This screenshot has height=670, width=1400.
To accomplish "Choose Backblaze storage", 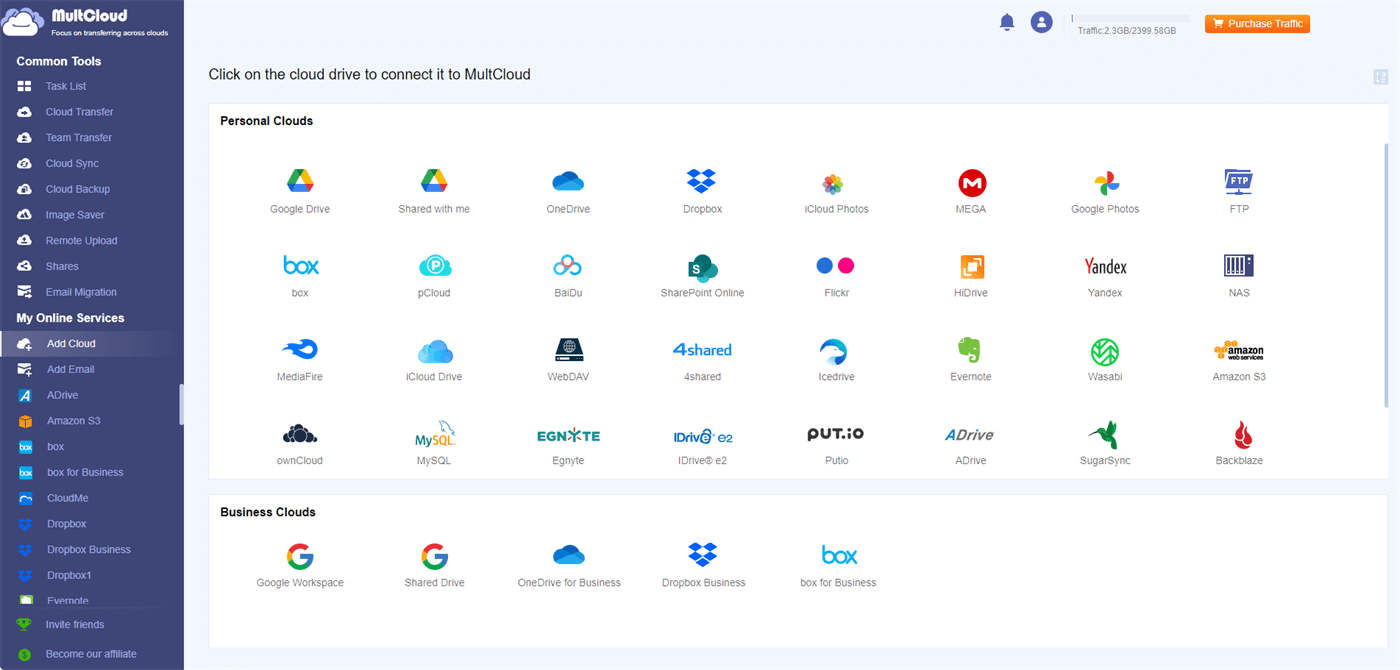I will coord(1239,443).
